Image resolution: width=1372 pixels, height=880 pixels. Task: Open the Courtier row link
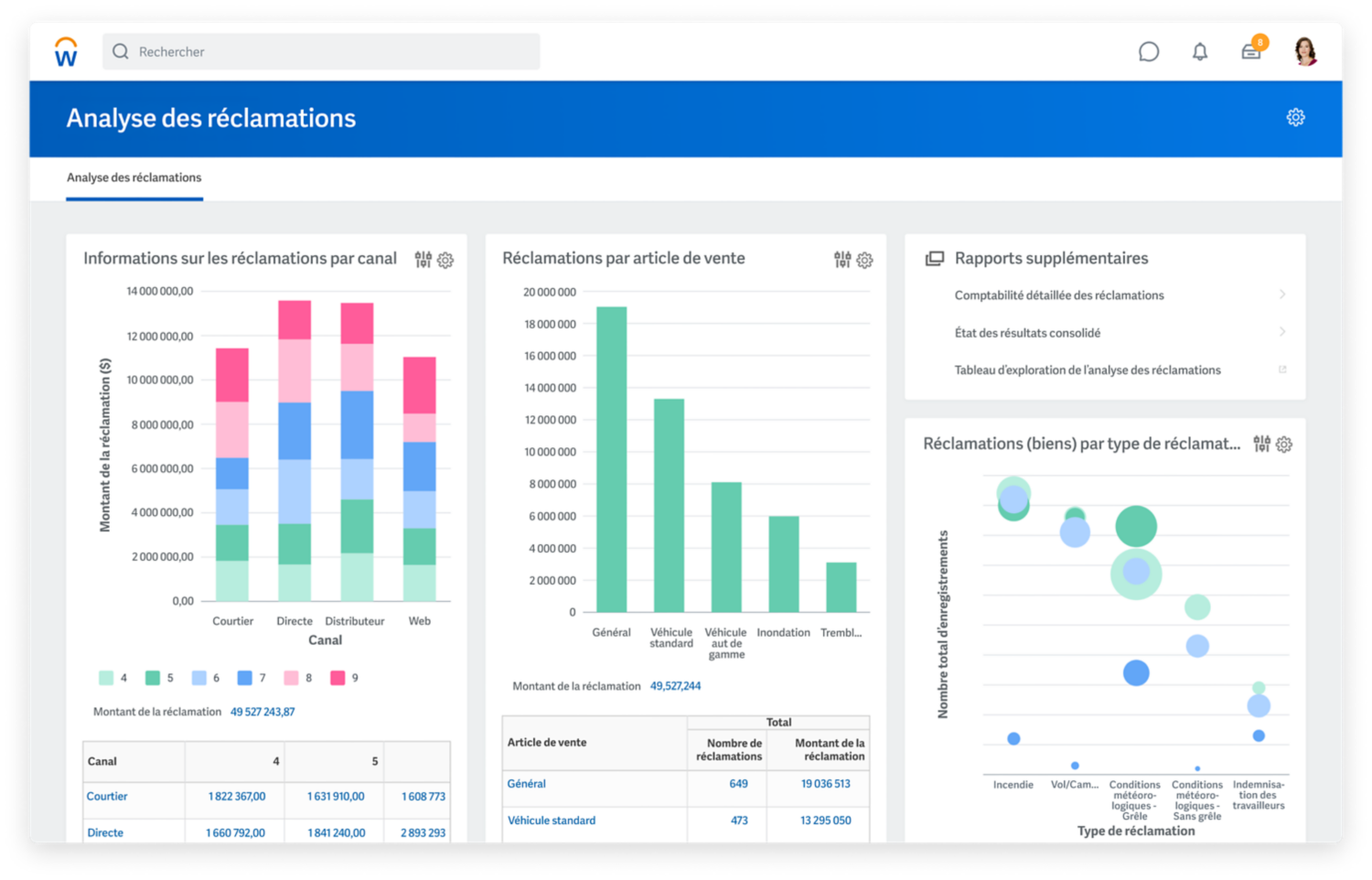(x=107, y=796)
